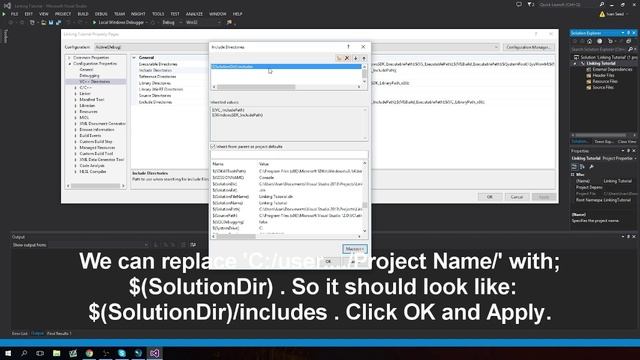640x360 pixels.
Task: Click the taskbar search magnifier icon
Action: tap(24, 353)
